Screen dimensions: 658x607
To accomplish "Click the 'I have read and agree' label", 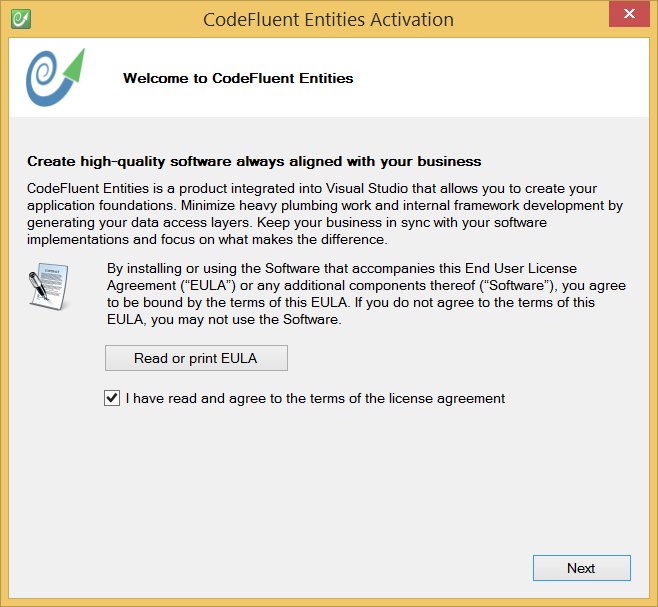I will click(315, 398).
